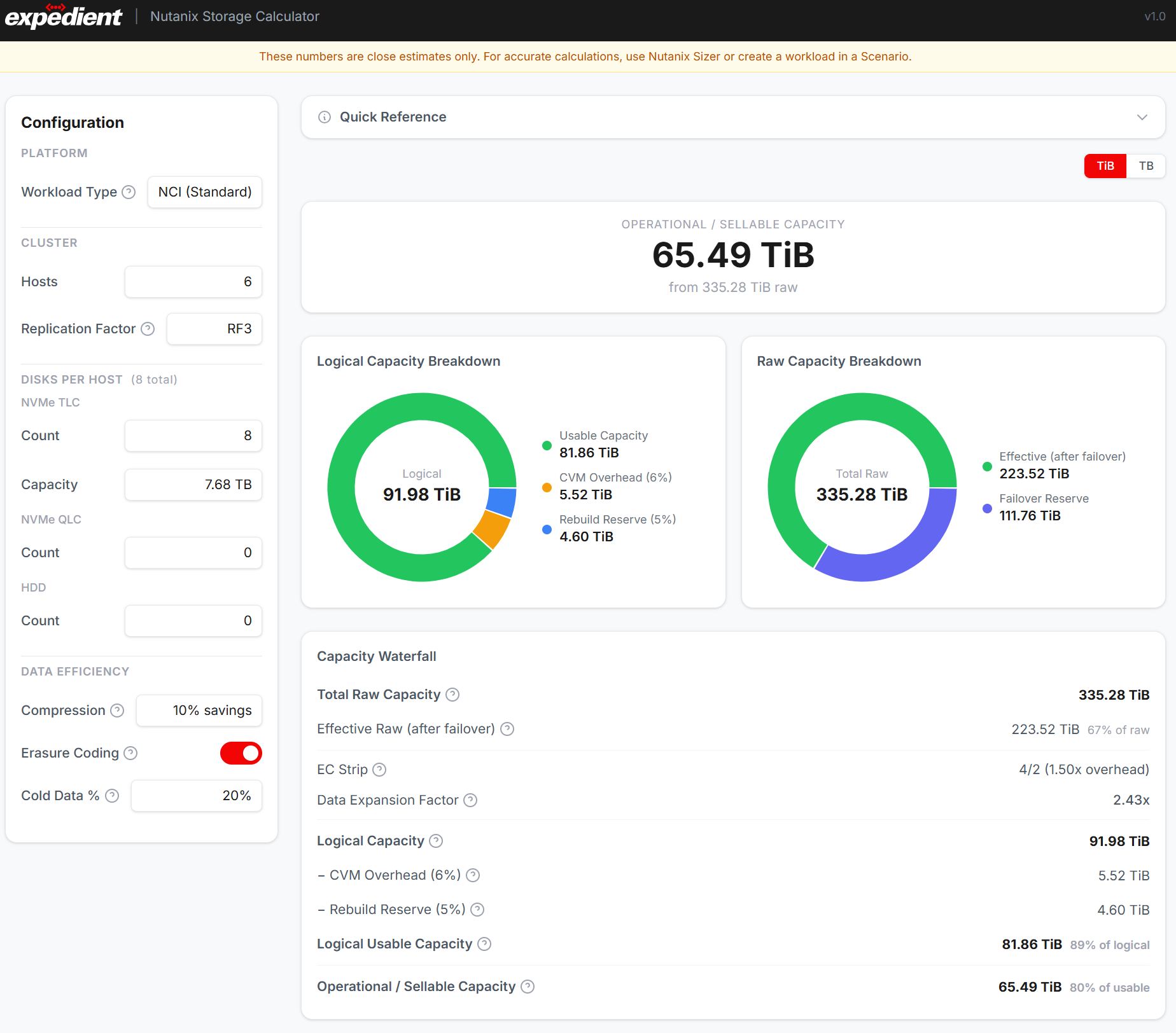
Task: Switch units to TB
Action: point(1146,166)
